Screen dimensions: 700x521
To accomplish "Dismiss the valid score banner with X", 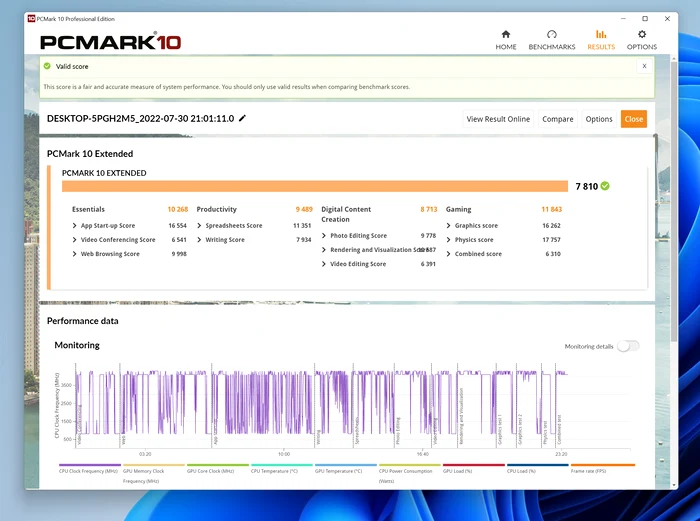I will [644, 66].
